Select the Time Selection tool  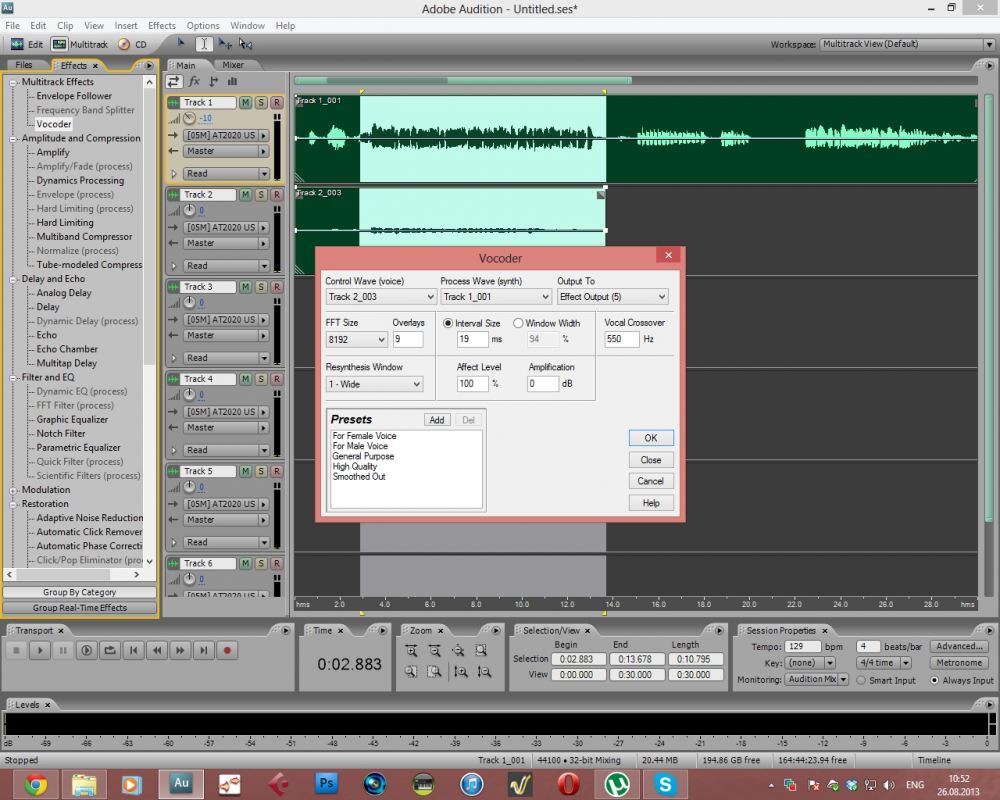click(203, 43)
